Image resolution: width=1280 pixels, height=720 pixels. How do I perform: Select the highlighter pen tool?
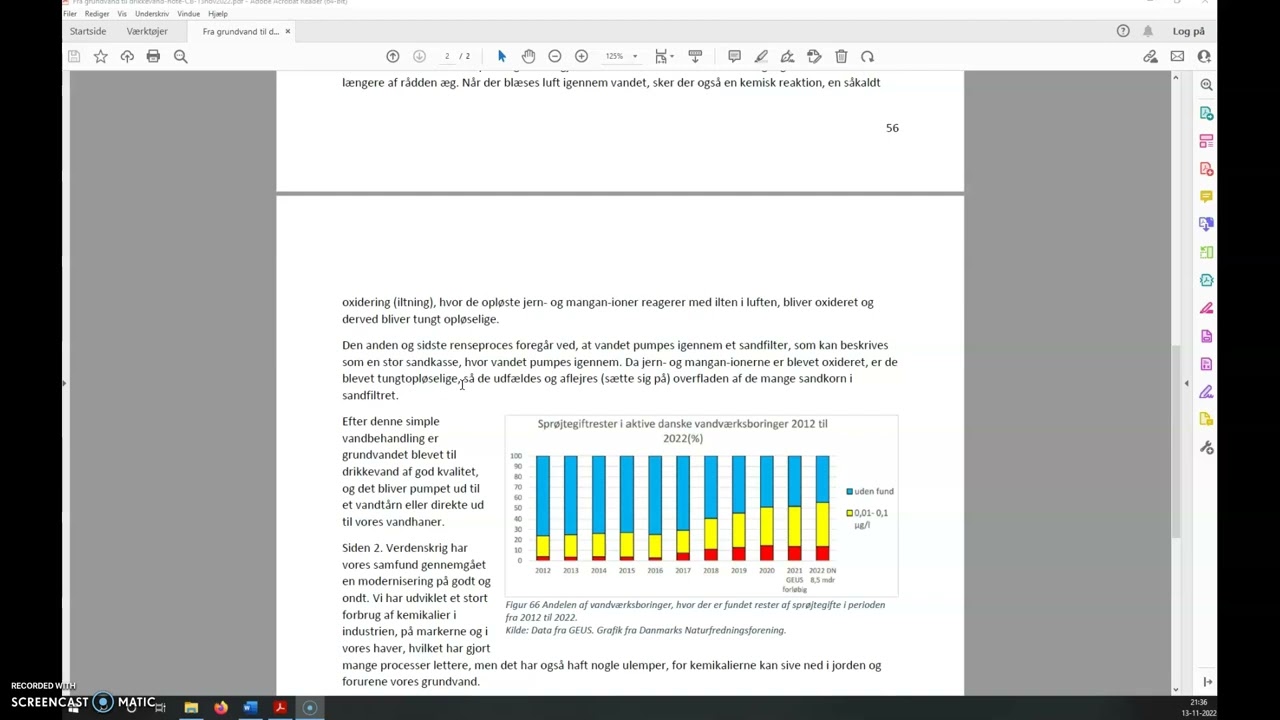point(761,57)
